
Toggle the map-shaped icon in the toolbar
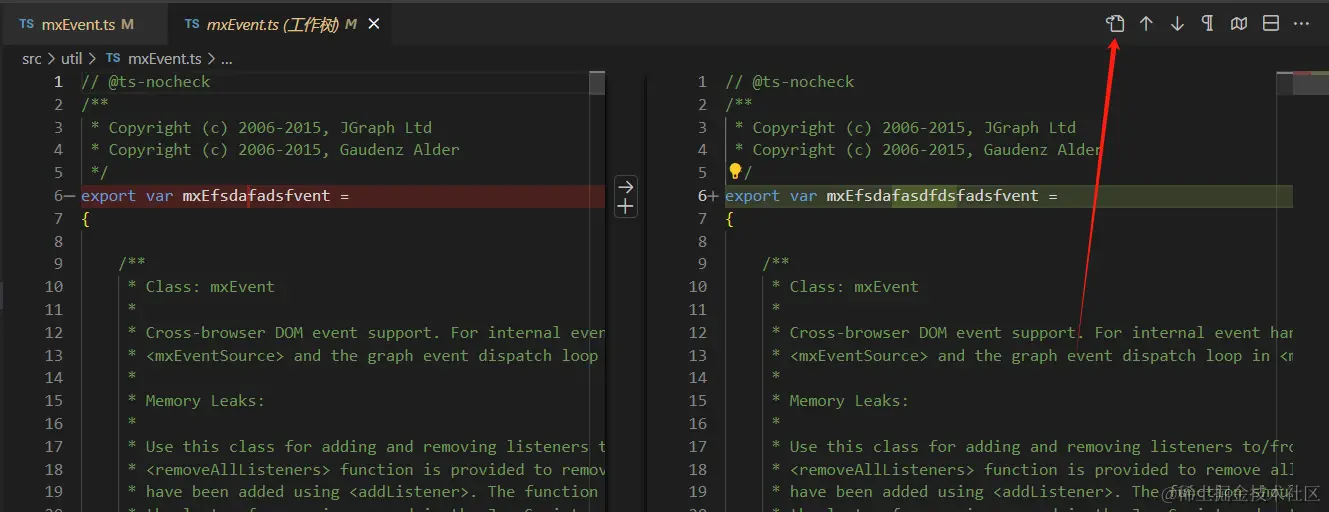1239,23
